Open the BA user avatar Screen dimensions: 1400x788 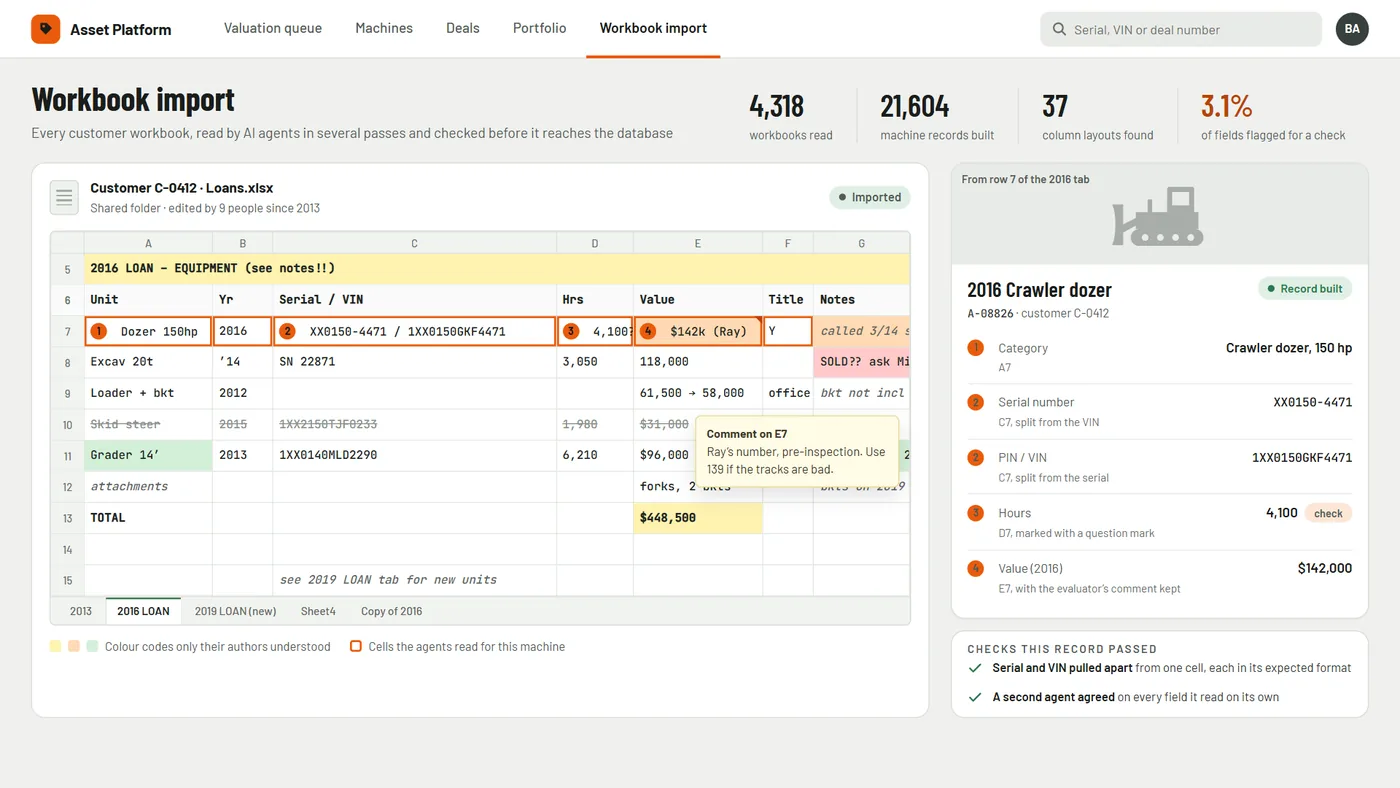[x=1352, y=29]
